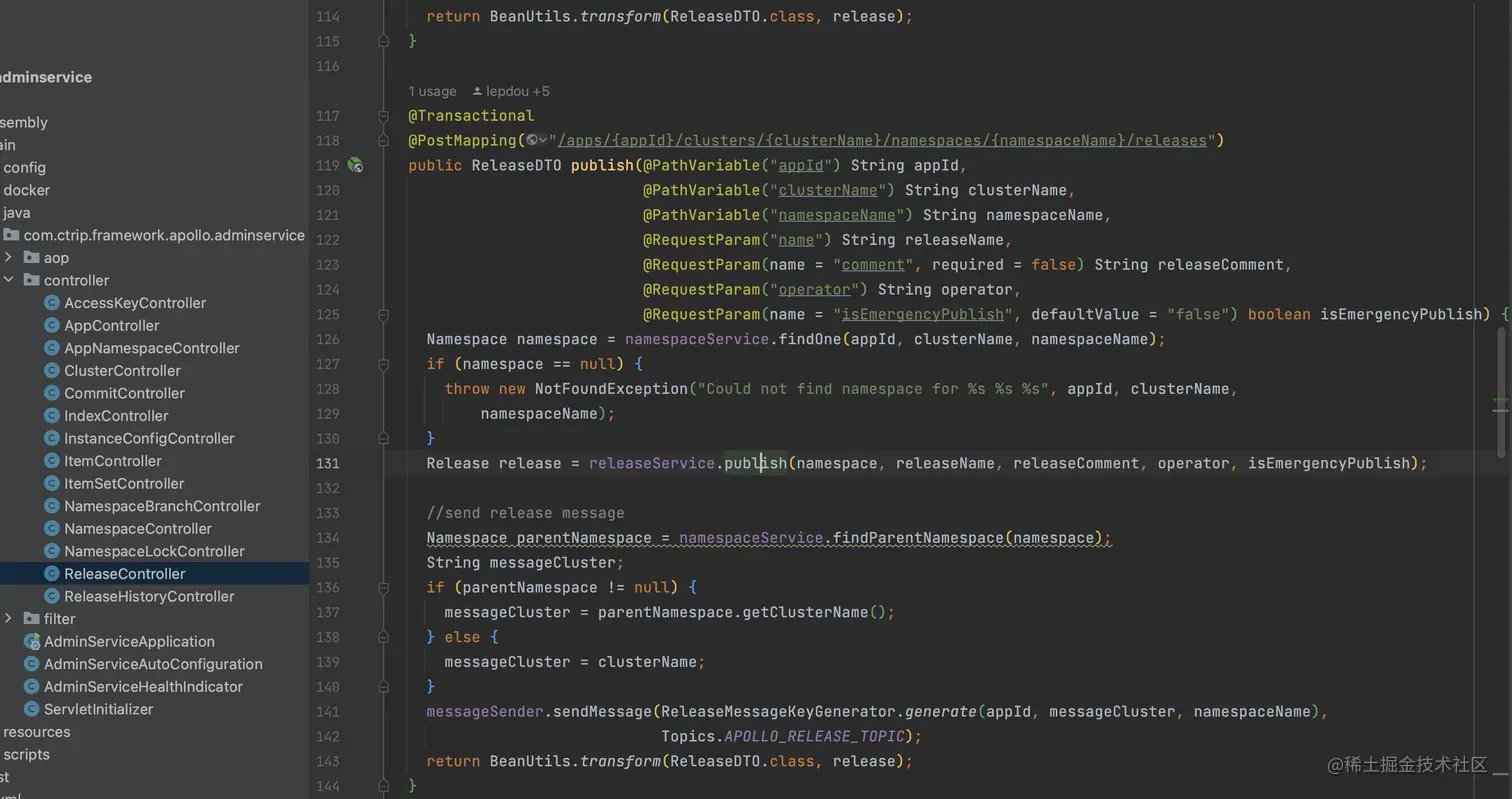Screen dimensions: 1512x799
Task: Select the scripts folder in the tree
Action: pyautogui.click(x=26, y=755)
